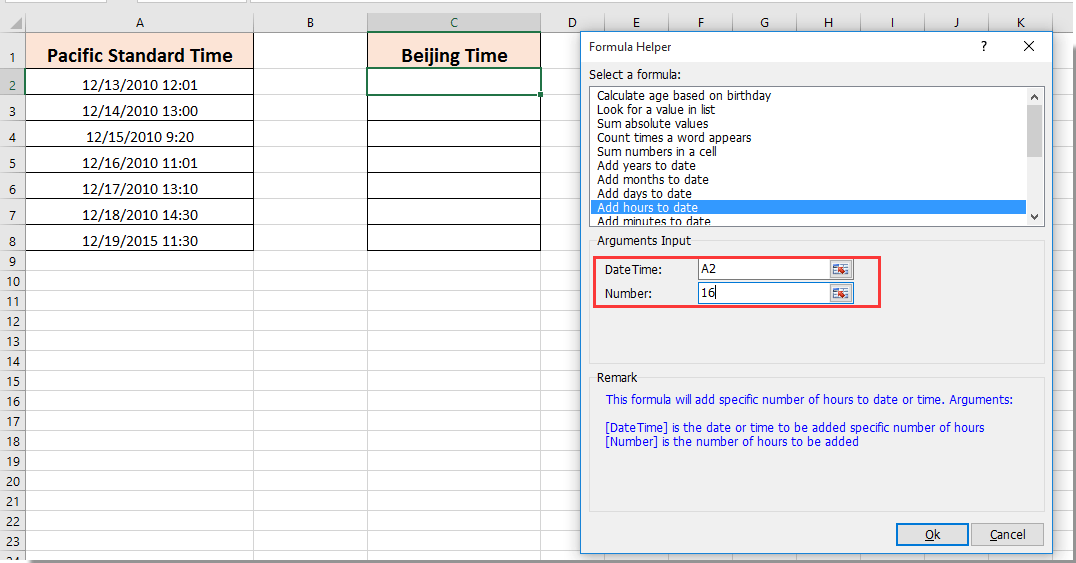Select cell C2 under Beijing Time

click(454, 82)
